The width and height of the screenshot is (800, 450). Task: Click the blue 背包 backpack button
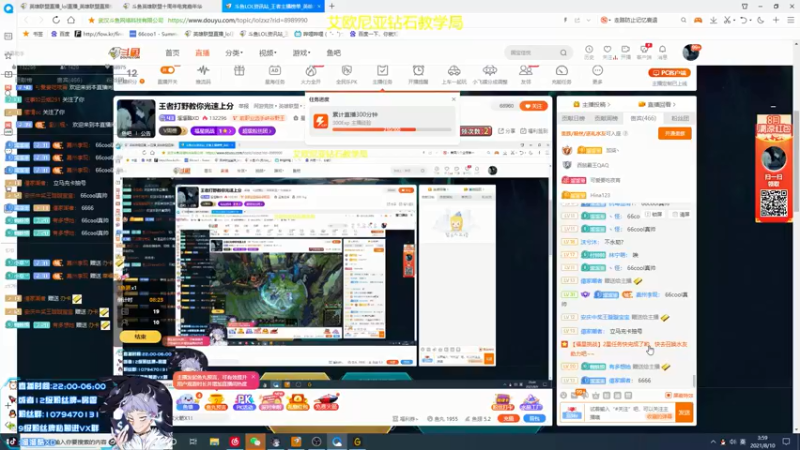click(x=534, y=418)
